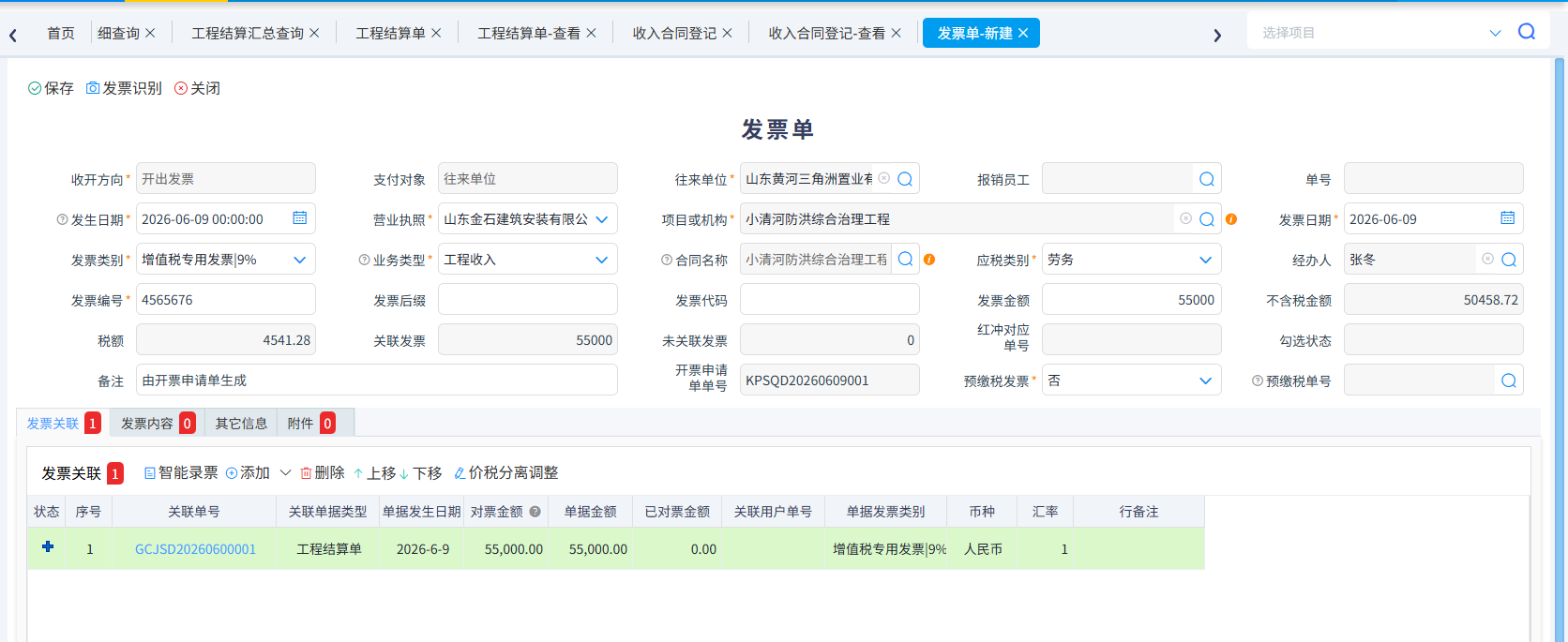Help icon beside 业务类型 label

click(365, 260)
